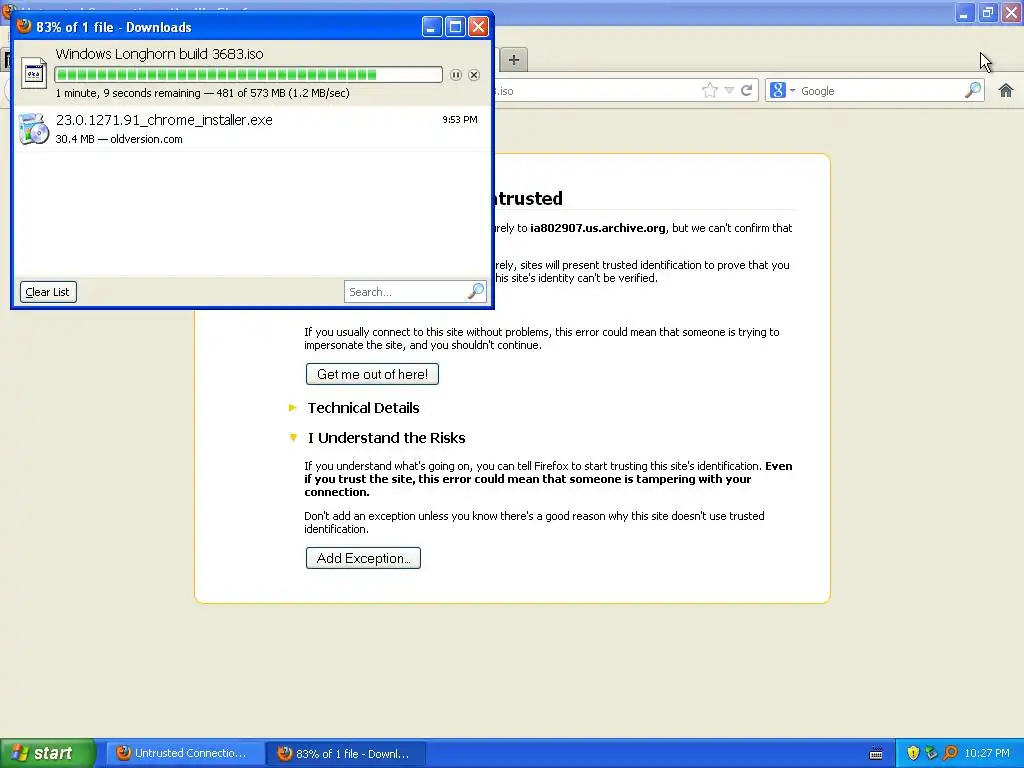Click the remaining time status text
Viewport: 1024px width, 768px height.
pyautogui.click(x=202, y=93)
